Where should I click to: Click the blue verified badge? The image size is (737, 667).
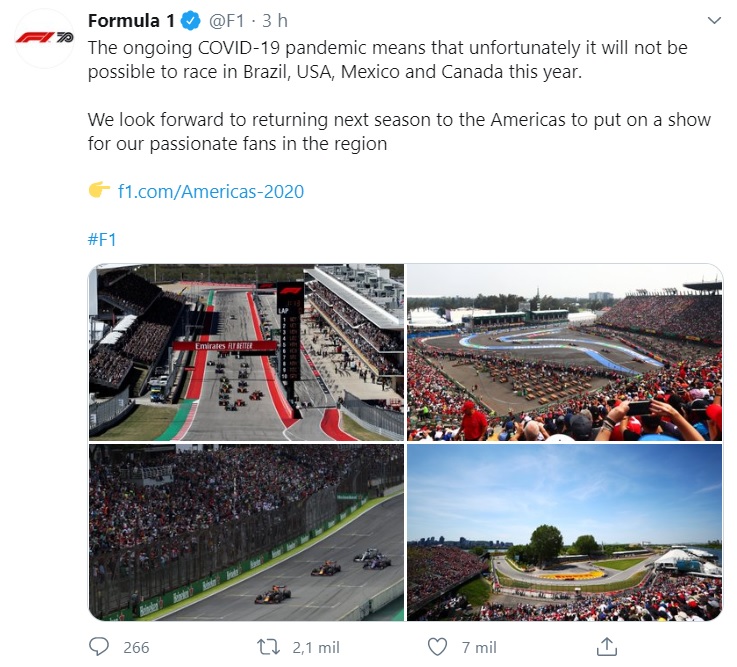click(191, 21)
